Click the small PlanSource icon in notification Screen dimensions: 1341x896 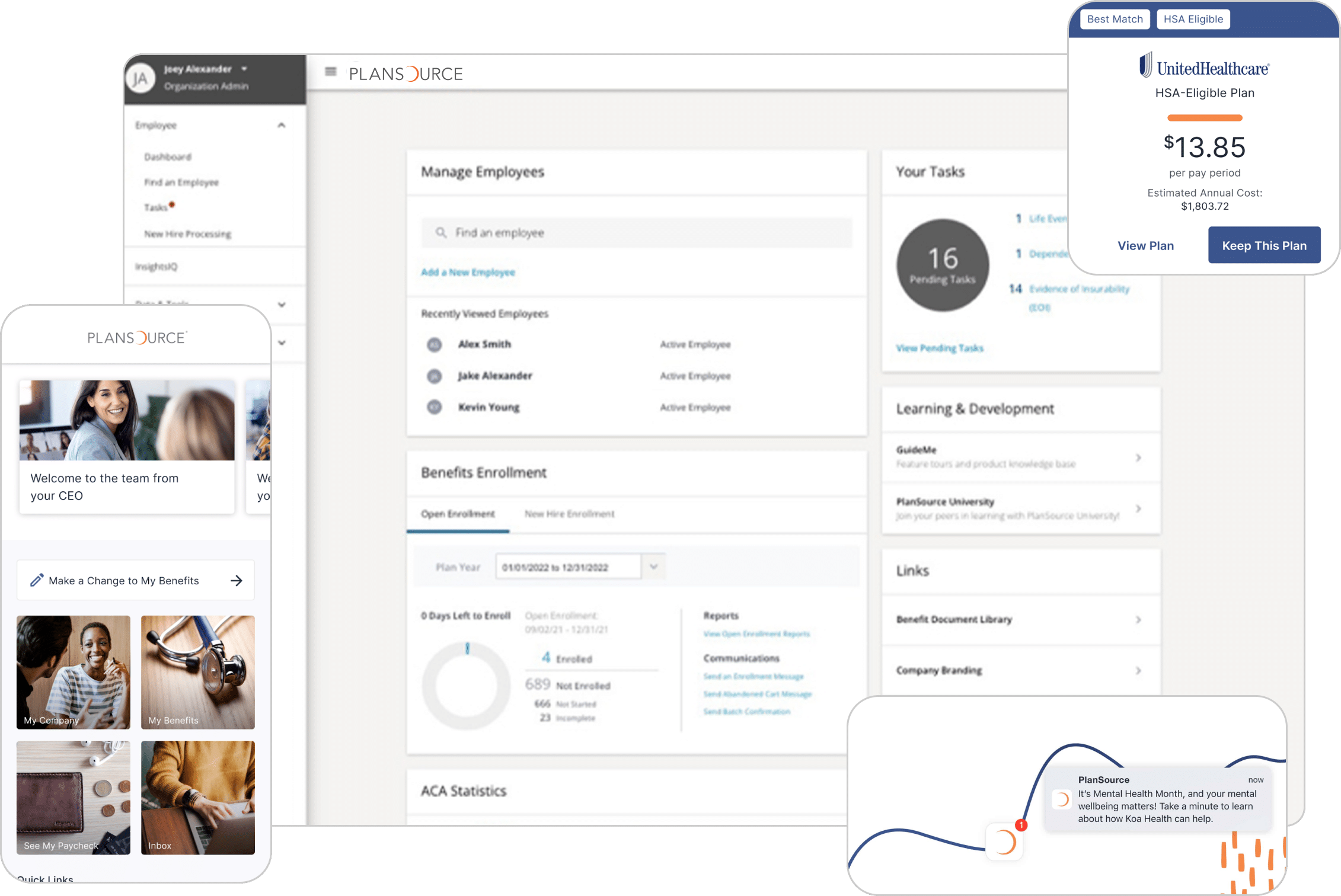click(x=1061, y=799)
